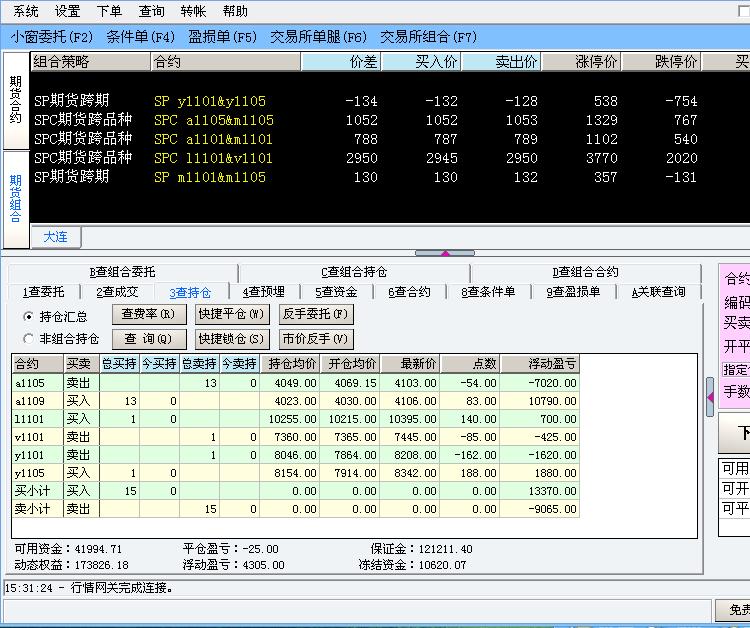Open the 设置 menu
Screen dimensions: 750x628
click(67, 11)
